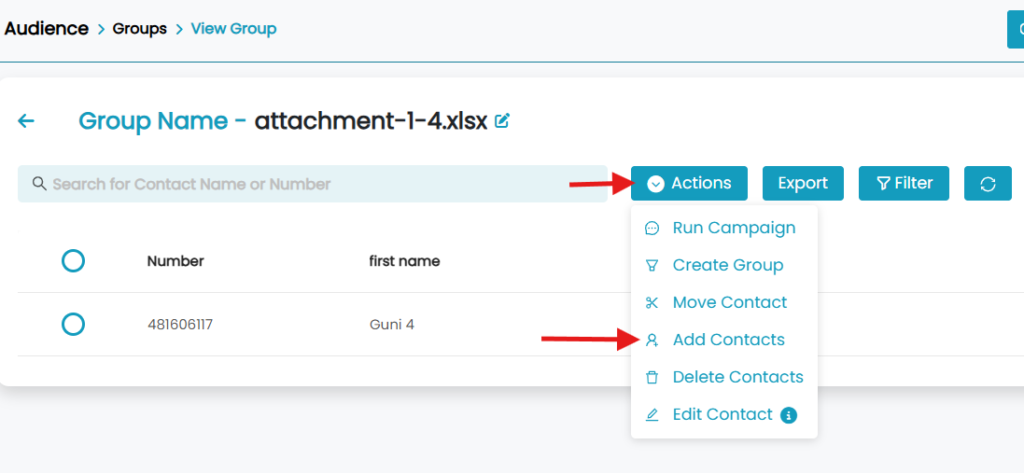Focus the contact name search field
Image resolution: width=1024 pixels, height=473 pixels.
pyautogui.click(x=320, y=184)
